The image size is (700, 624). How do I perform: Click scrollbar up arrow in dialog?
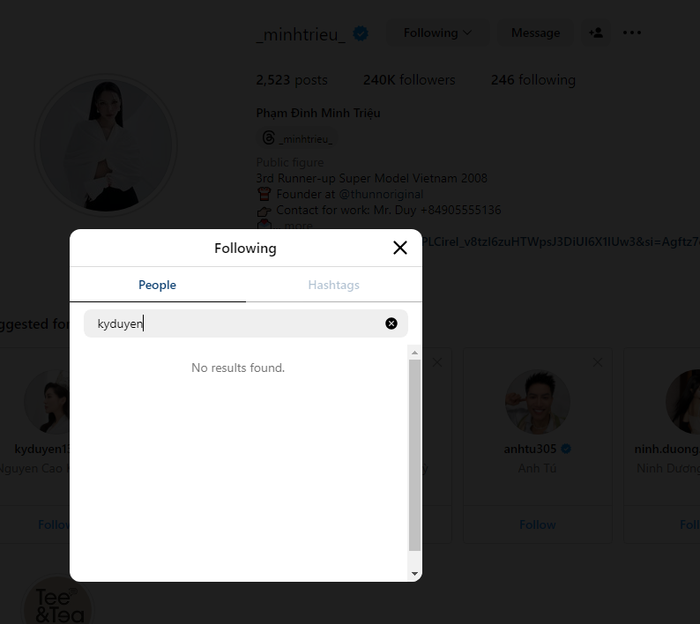415,353
